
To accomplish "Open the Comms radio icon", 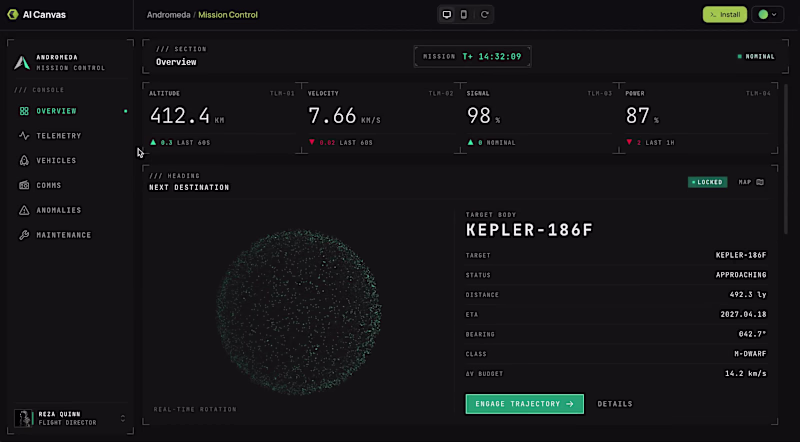I will tap(24, 185).
